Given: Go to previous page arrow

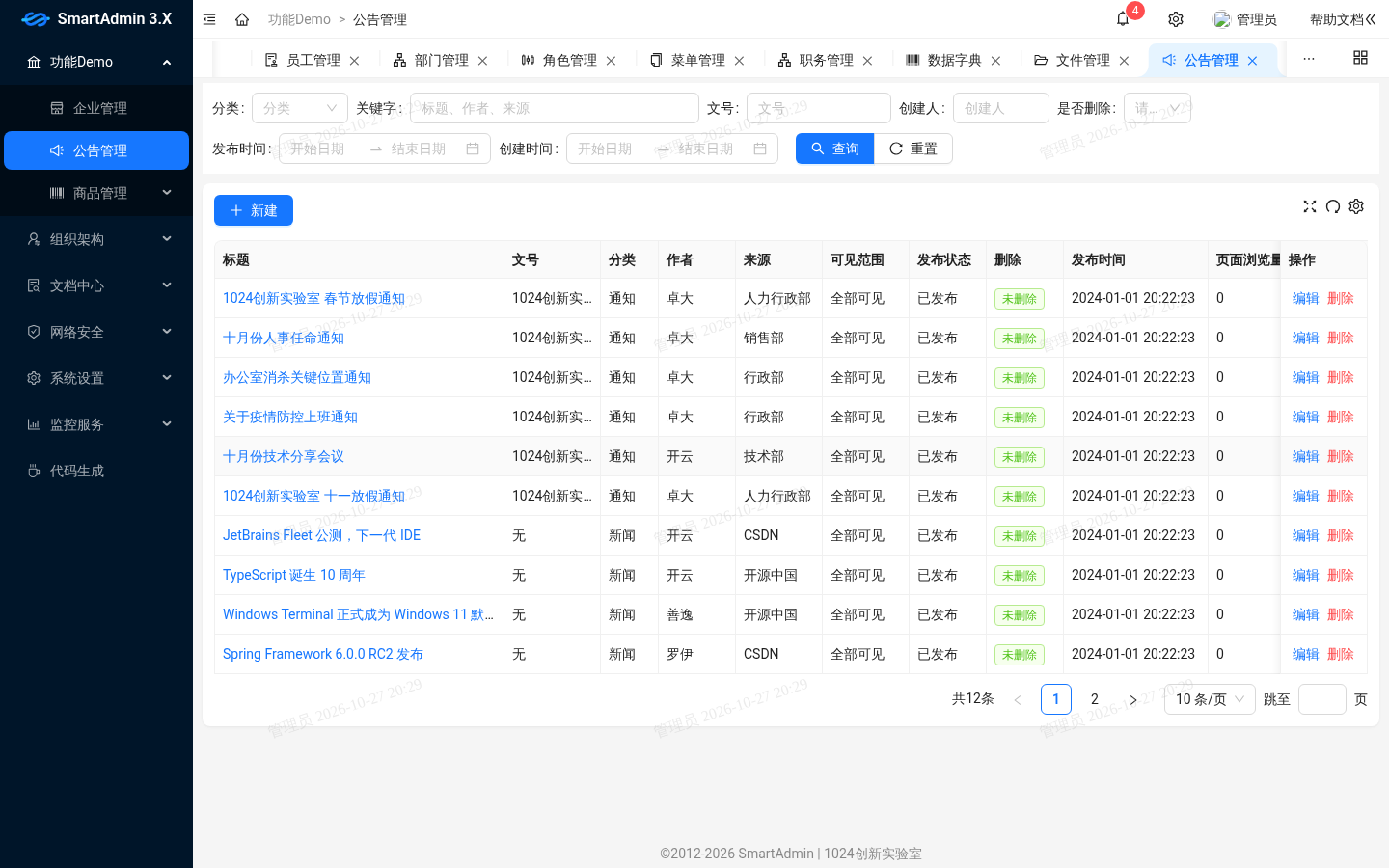Looking at the screenshot, I should [x=1018, y=699].
